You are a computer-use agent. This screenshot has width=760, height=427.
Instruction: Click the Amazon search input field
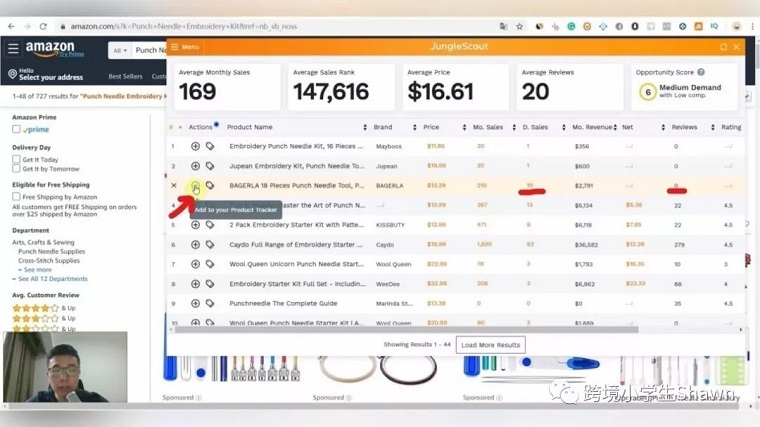tap(149, 50)
